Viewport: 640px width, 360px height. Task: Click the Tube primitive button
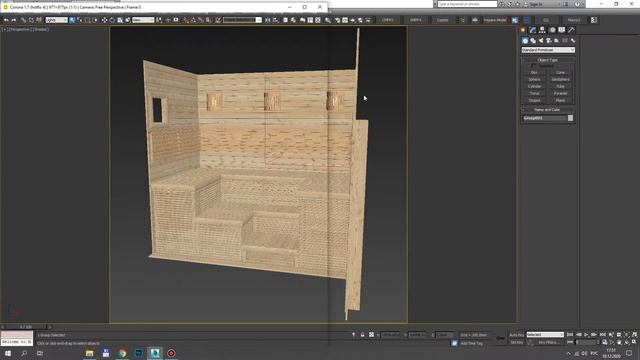[560, 86]
